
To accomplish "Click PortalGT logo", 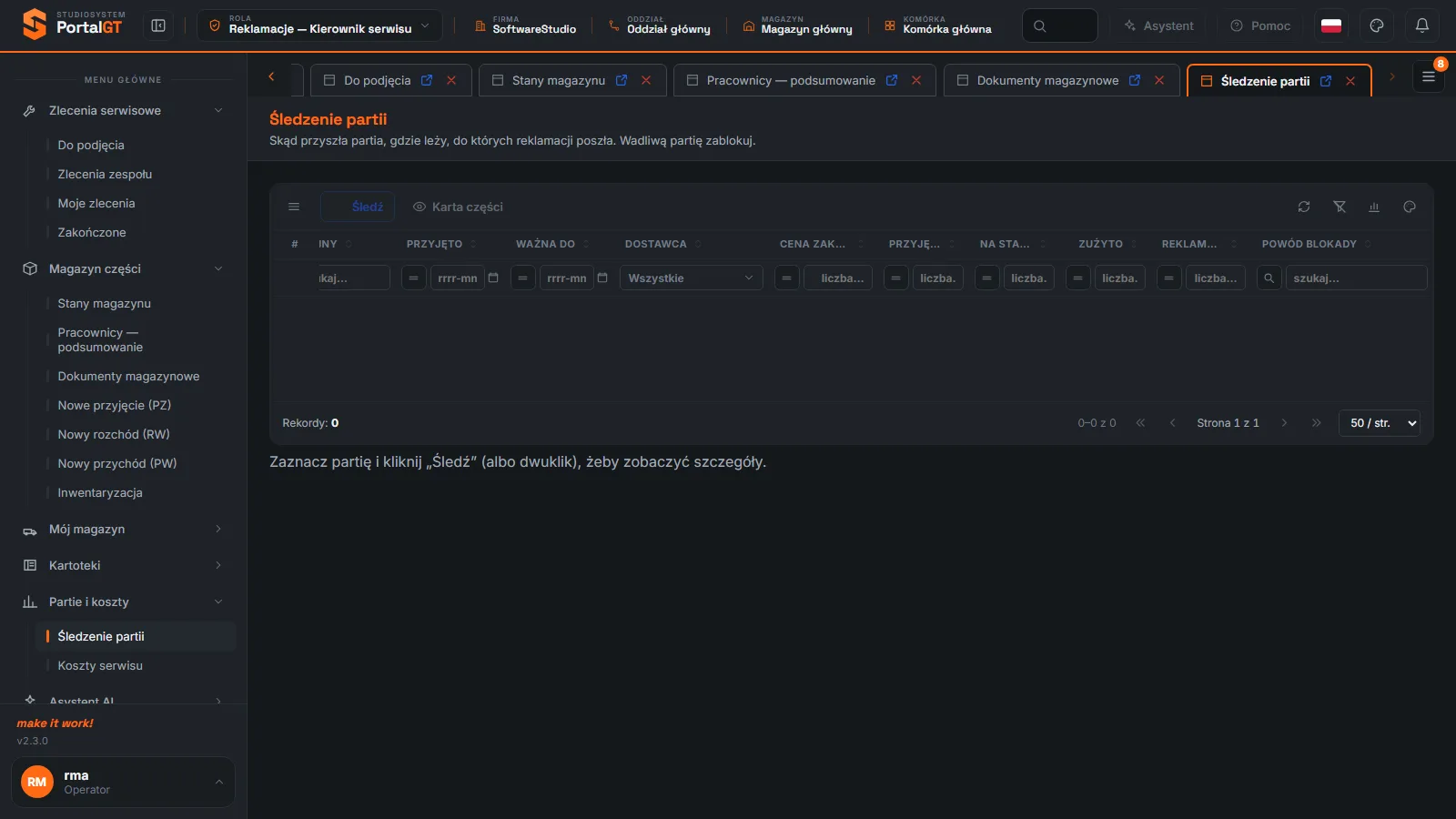I will 73,24.
